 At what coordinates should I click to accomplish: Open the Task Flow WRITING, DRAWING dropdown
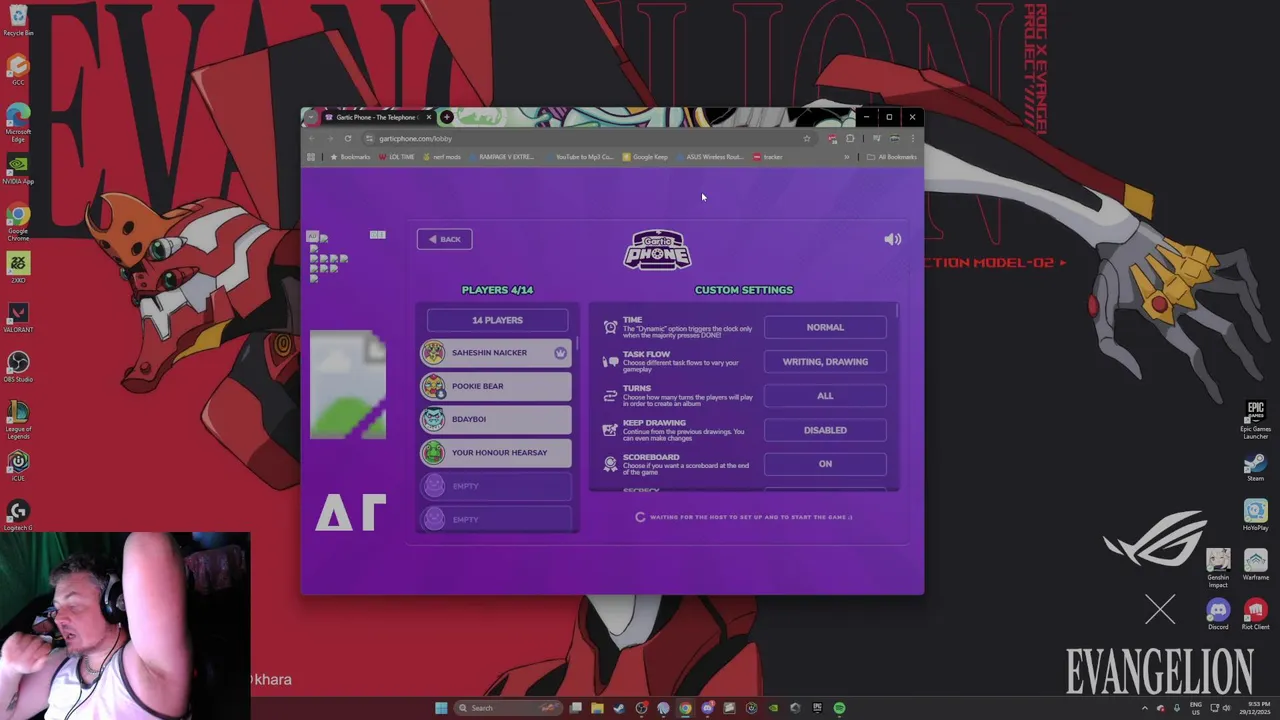pyautogui.click(x=825, y=362)
